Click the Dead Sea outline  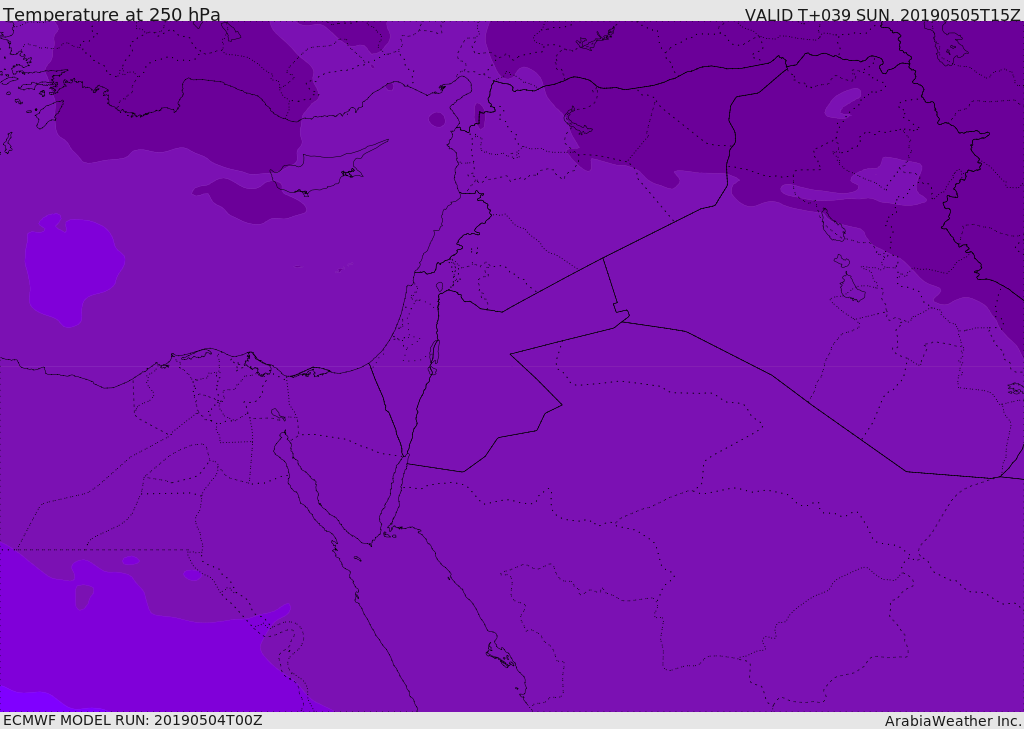tap(434, 354)
